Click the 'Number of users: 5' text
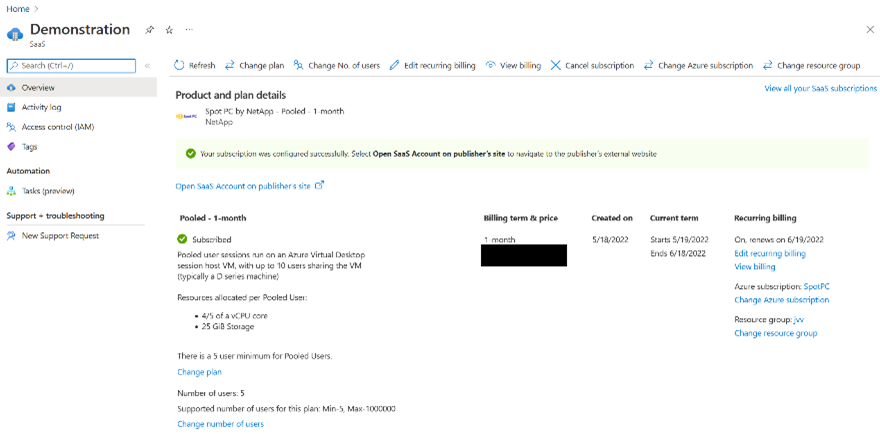The height and width of the screenshot is (434, 880). point(211,393)
